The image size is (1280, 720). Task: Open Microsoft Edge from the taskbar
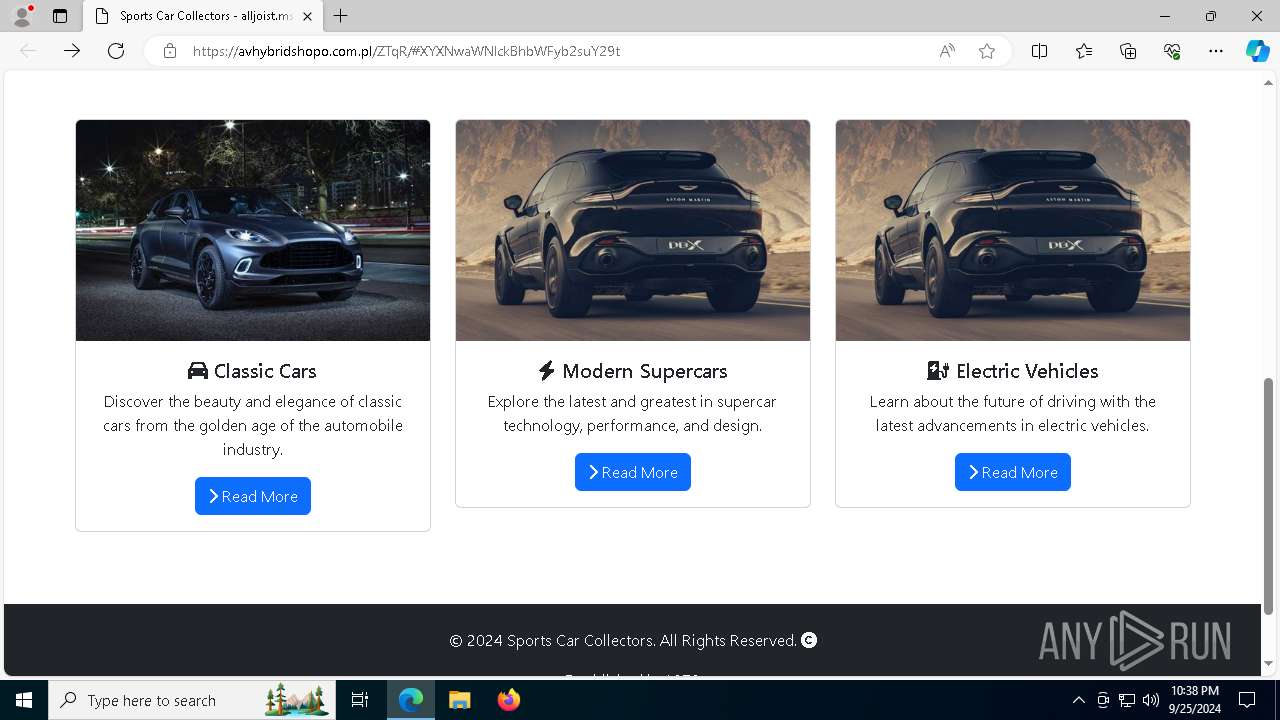pyautogui.click(x=411, y=700)
